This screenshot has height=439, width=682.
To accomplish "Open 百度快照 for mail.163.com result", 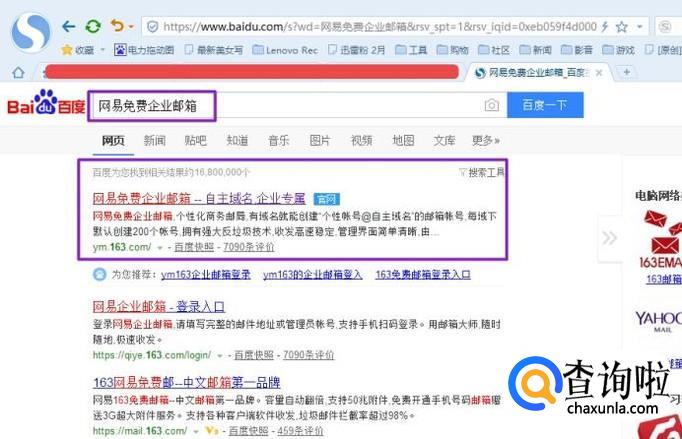I will pyautogui.click(x=248, y=431).
